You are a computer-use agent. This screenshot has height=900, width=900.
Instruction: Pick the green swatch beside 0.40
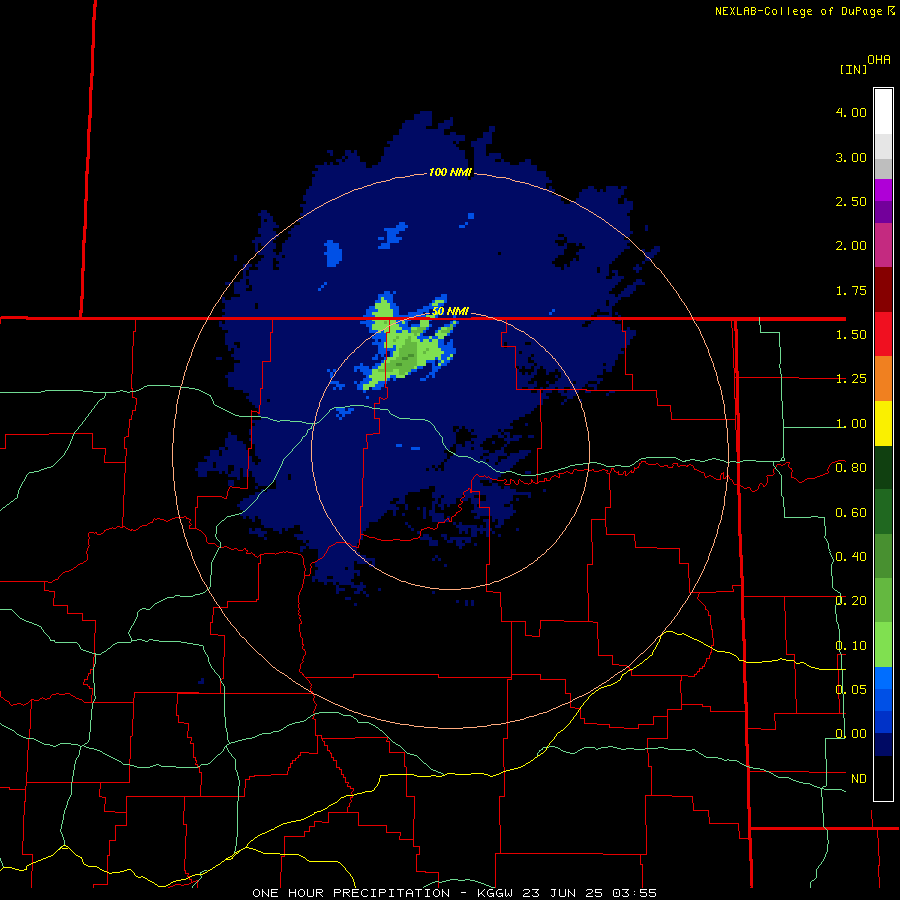(x=883, y=556)
